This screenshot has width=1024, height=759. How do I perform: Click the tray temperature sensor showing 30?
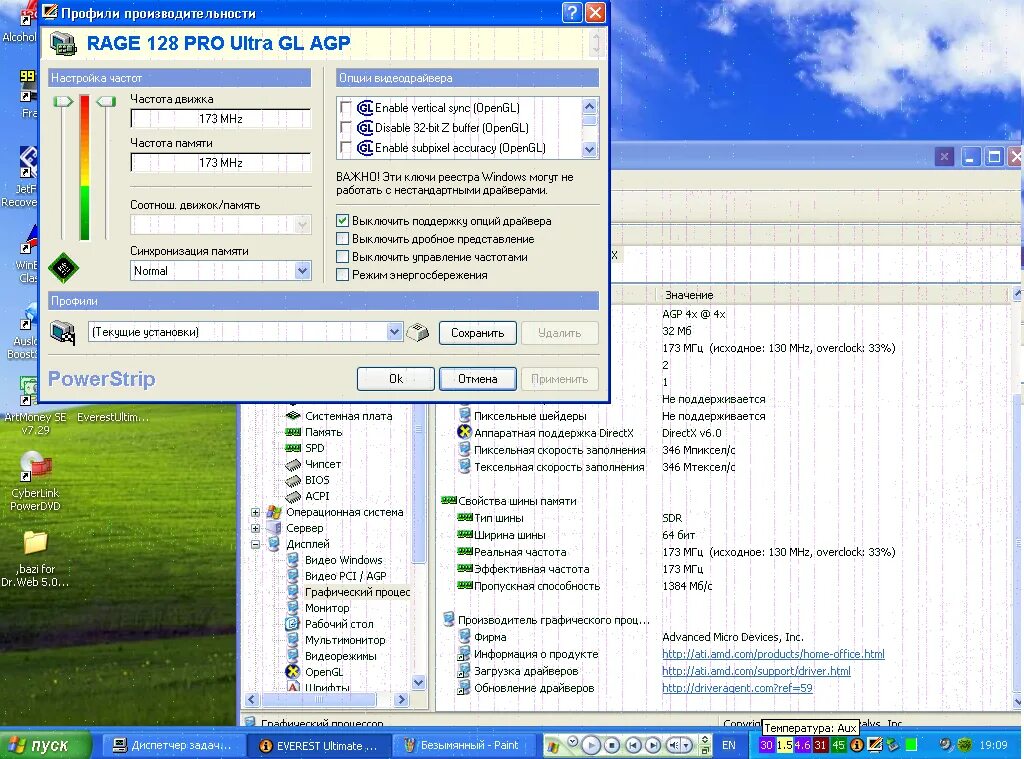click(x=766, y=745)
